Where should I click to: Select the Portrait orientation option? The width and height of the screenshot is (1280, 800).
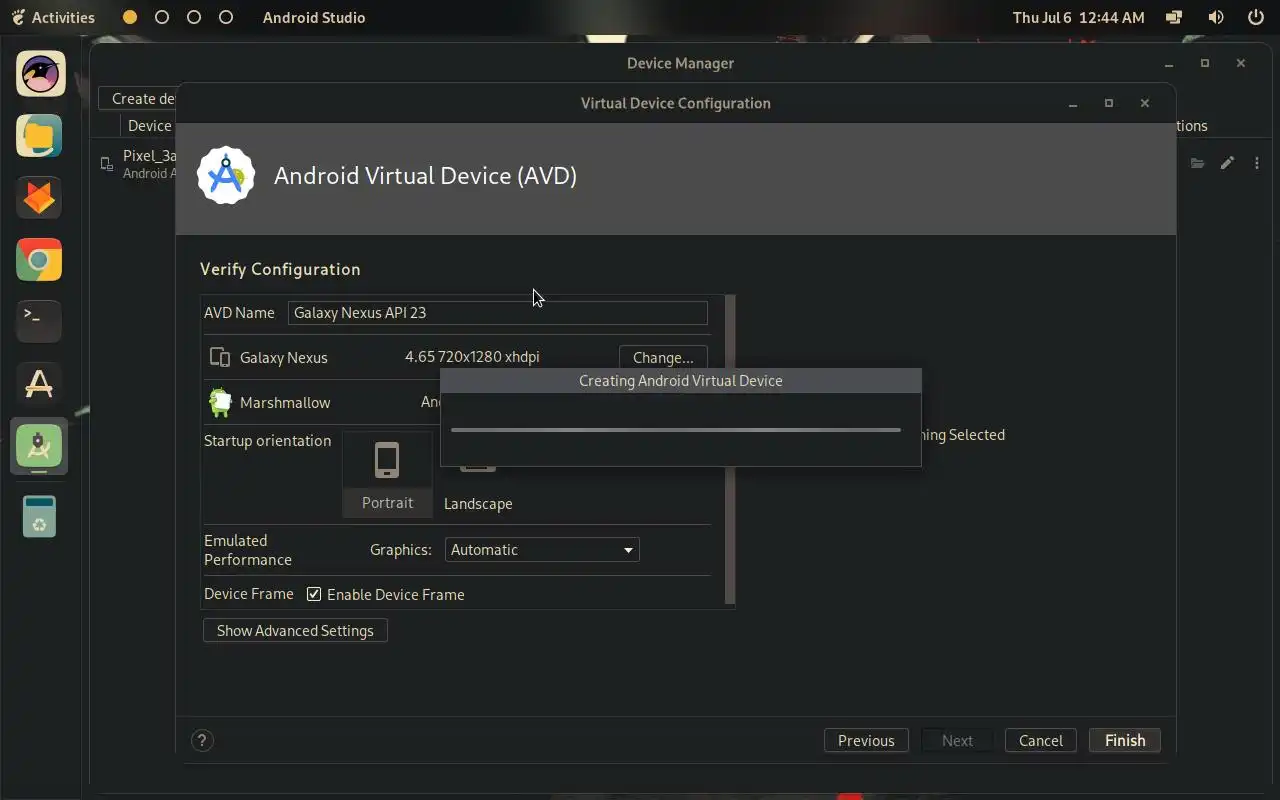click(387, 474)
